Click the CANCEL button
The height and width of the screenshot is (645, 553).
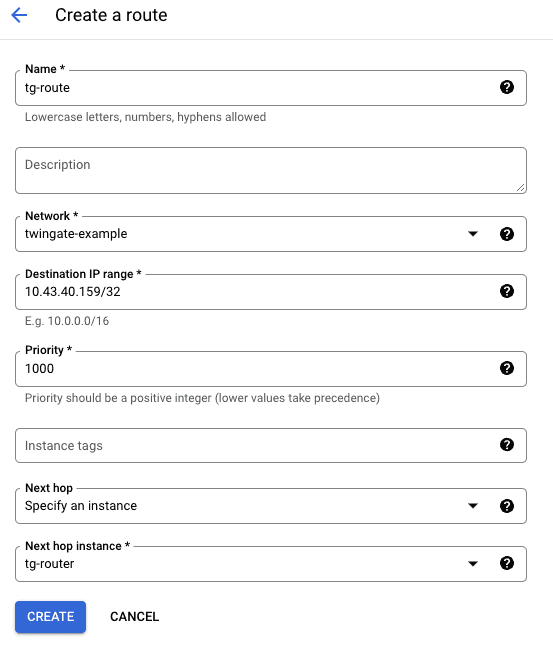(x=135, y=617)
